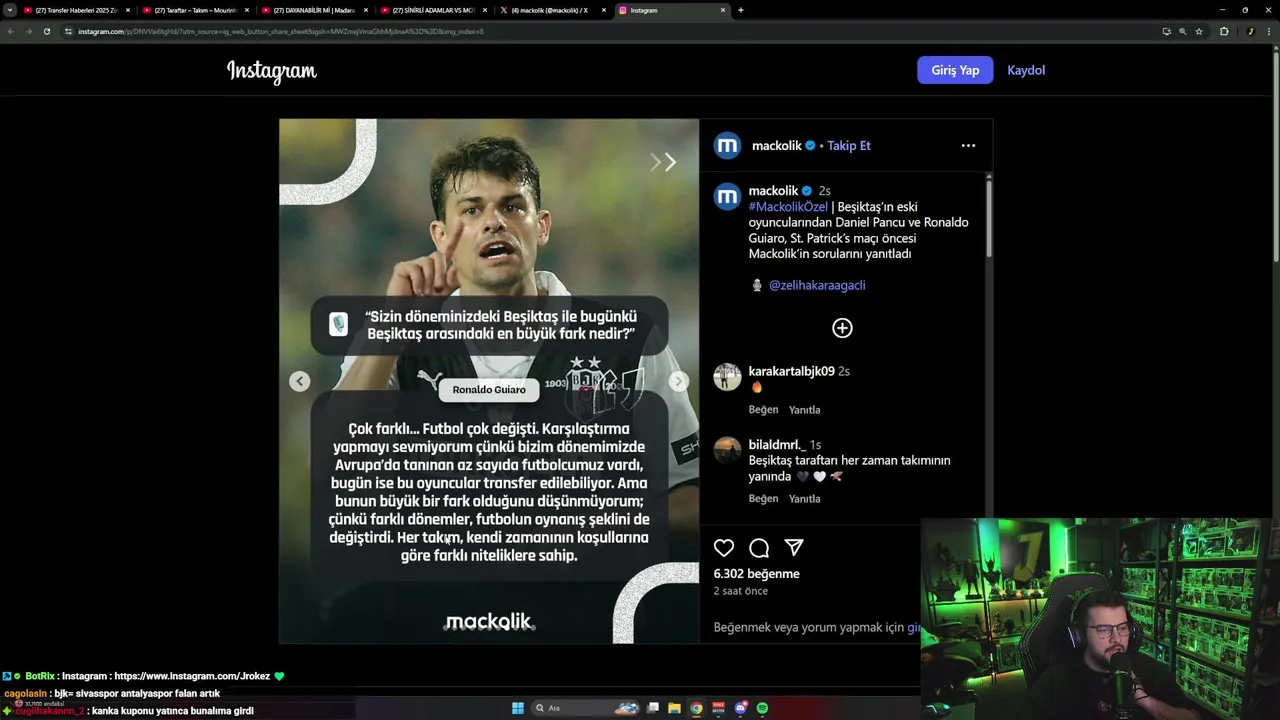Close the Instagram browser tab
1280x720 pixels.
[x=723, y=10]
